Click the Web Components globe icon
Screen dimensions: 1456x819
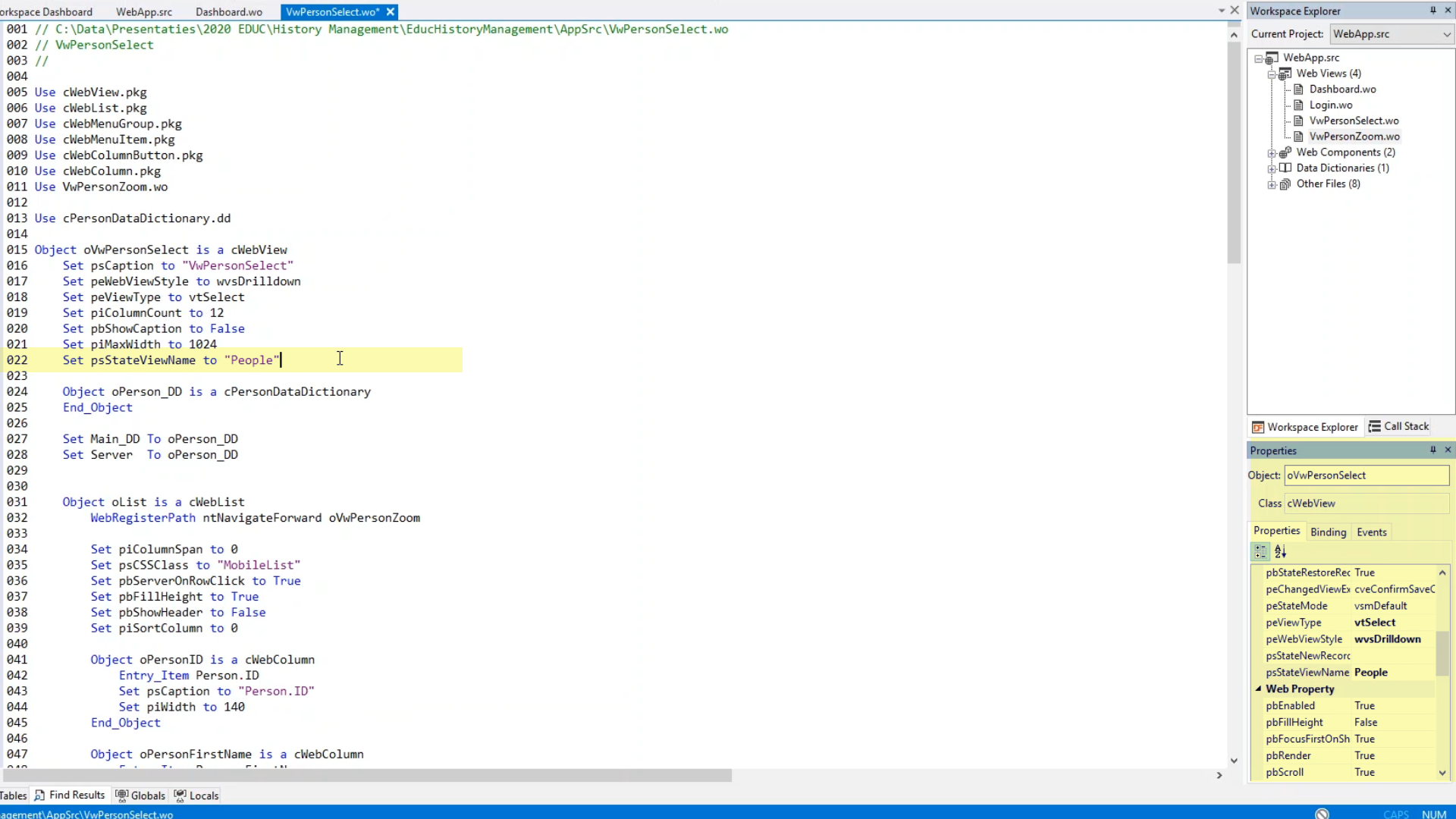coord(1285,152)
